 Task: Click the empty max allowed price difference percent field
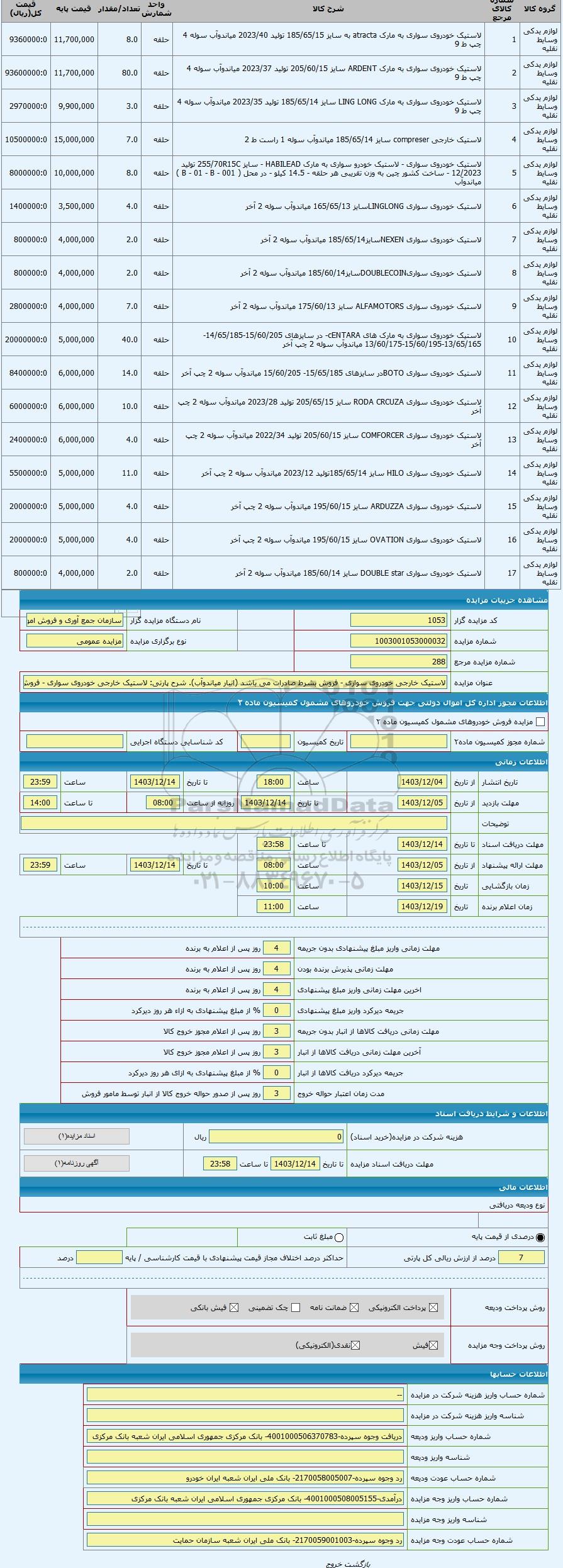tap(99, 1257)
